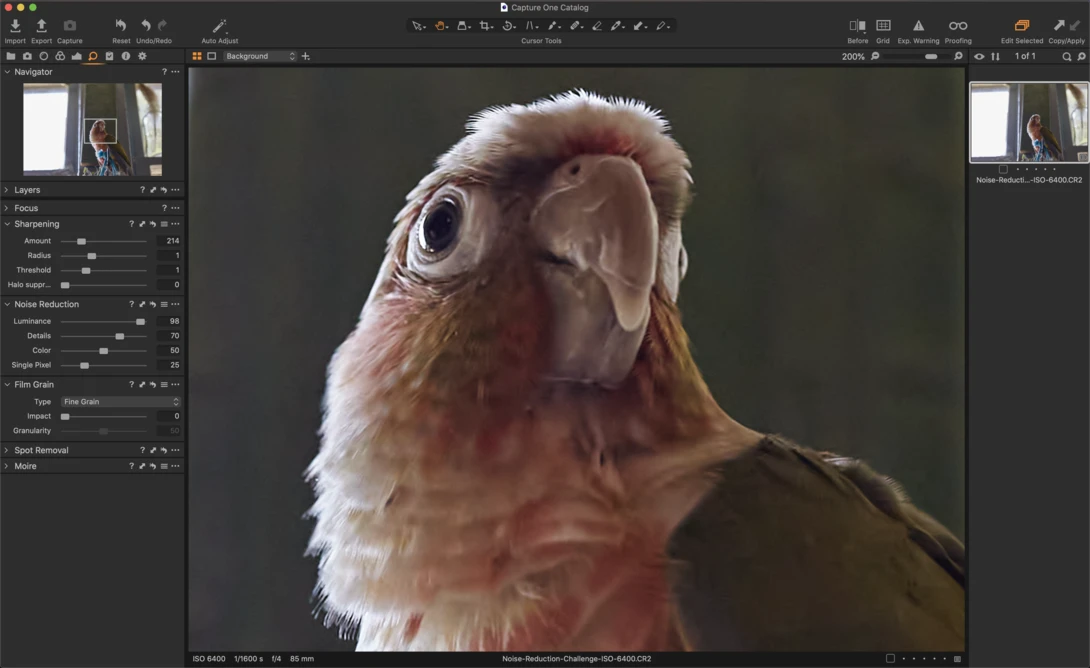Open the Details tool tab magnifier icon

(92, 56)
